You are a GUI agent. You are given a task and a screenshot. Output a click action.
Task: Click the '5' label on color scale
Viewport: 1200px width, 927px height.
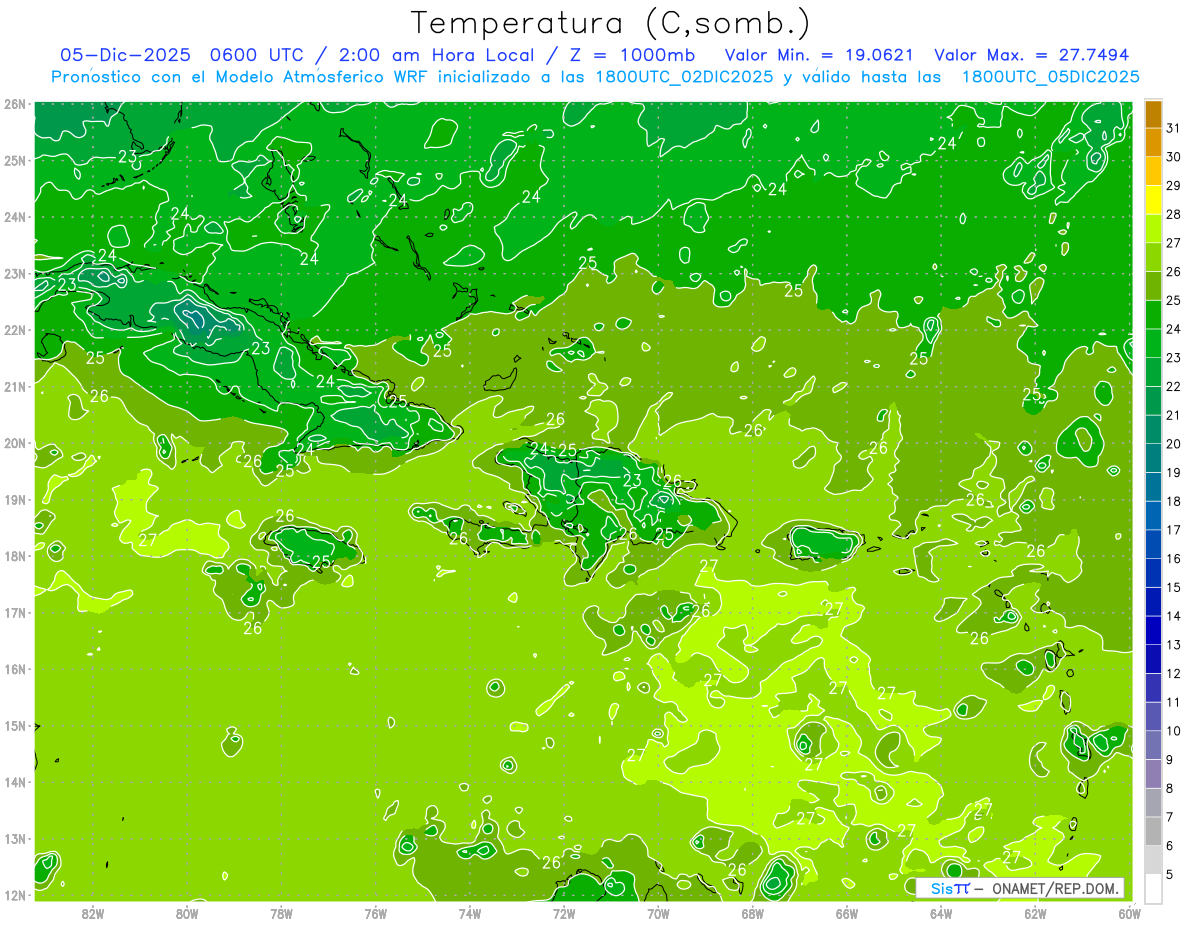[x=1169, y=875]
